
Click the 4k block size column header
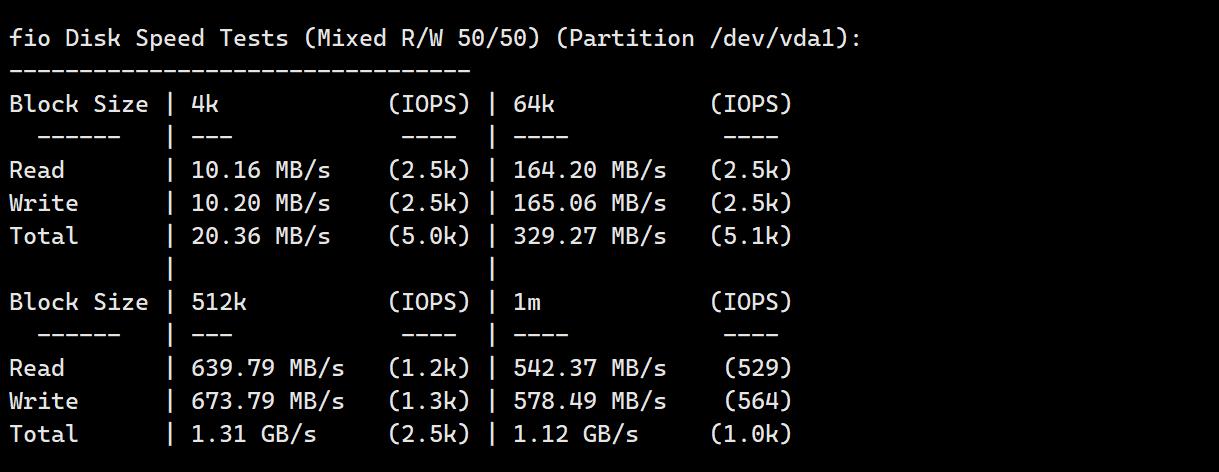205,104
